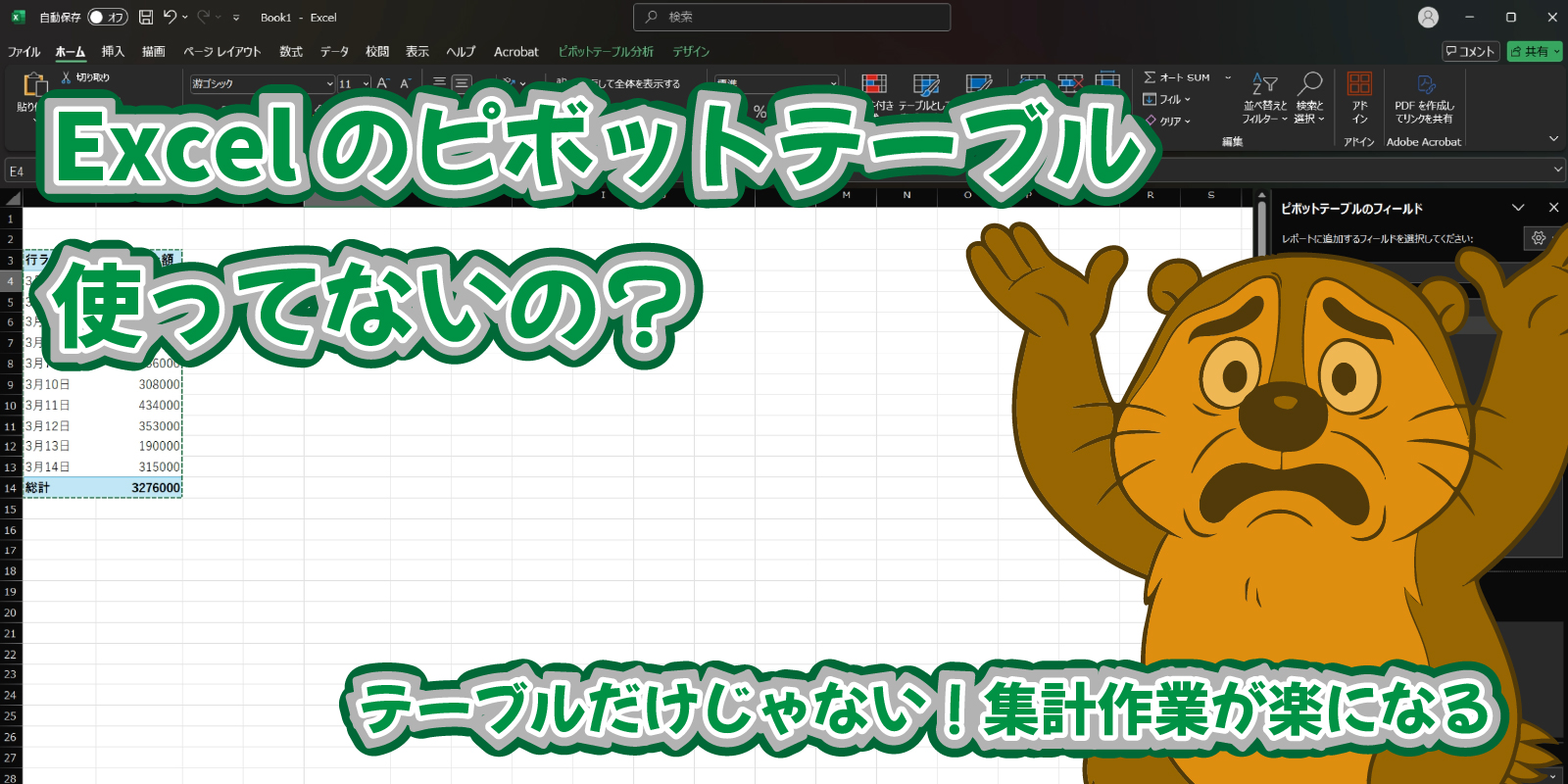Switch to the 挿入 tab
This screenshot has width=1568, height=784.
113,52
